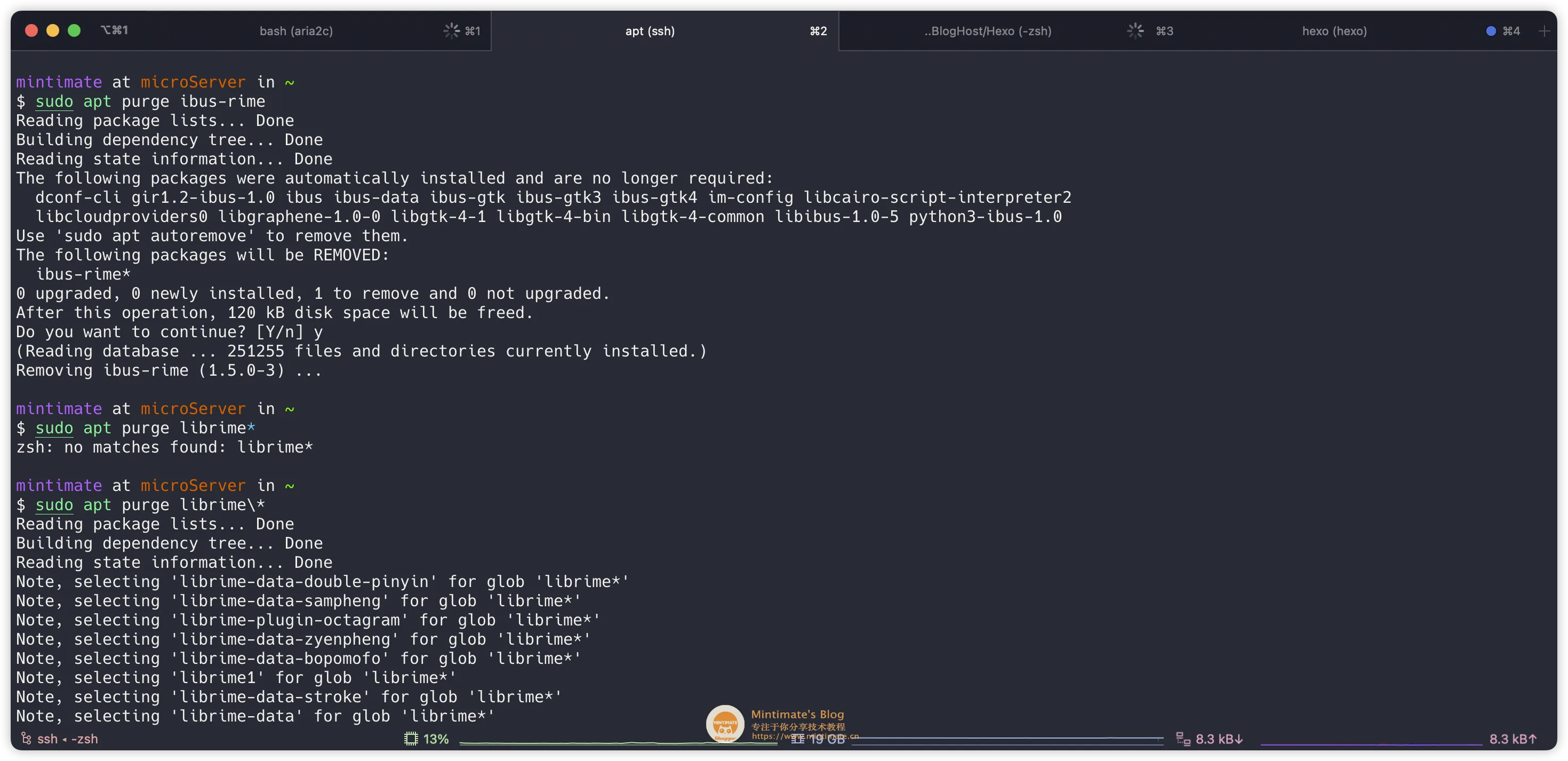The height and width of the screenshot is (761, 1568).
Task: Click the activity spinner on BlogHost/Hexo tab
Action: click(x=1134, y=30)
